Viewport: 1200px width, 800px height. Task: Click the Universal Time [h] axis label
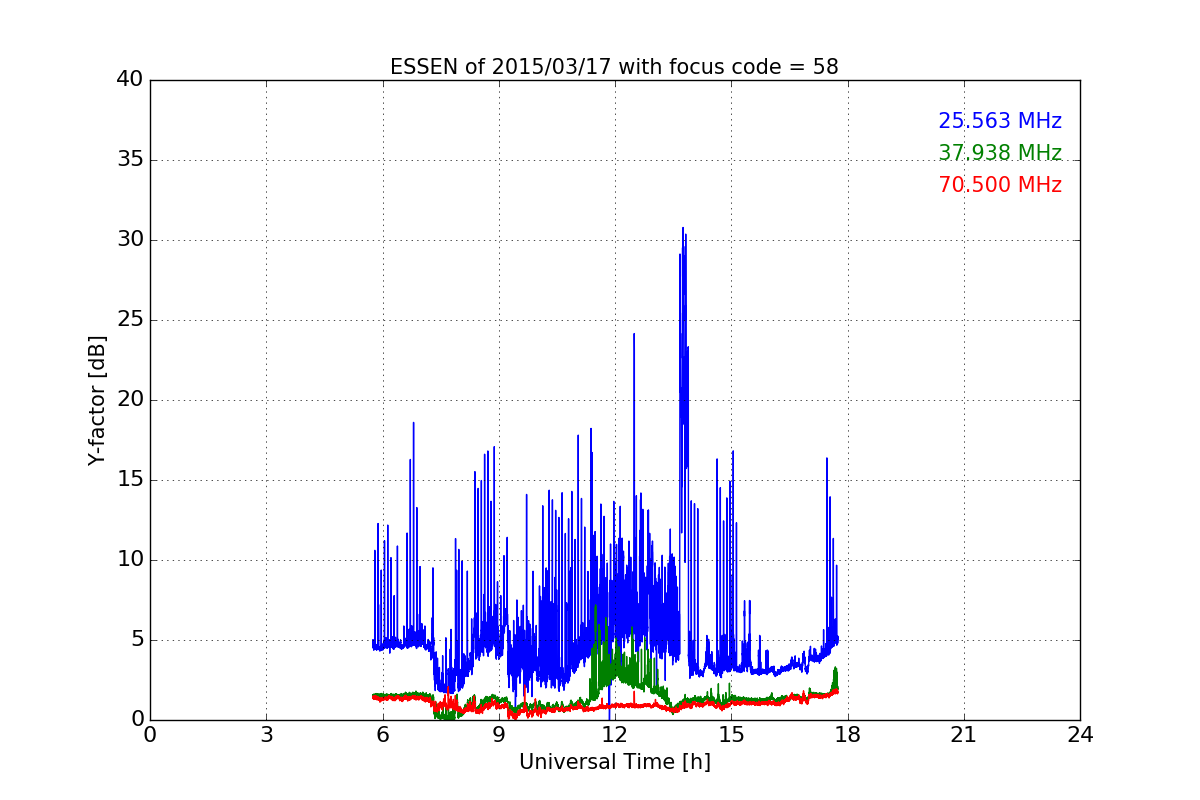tap(614, 762)
